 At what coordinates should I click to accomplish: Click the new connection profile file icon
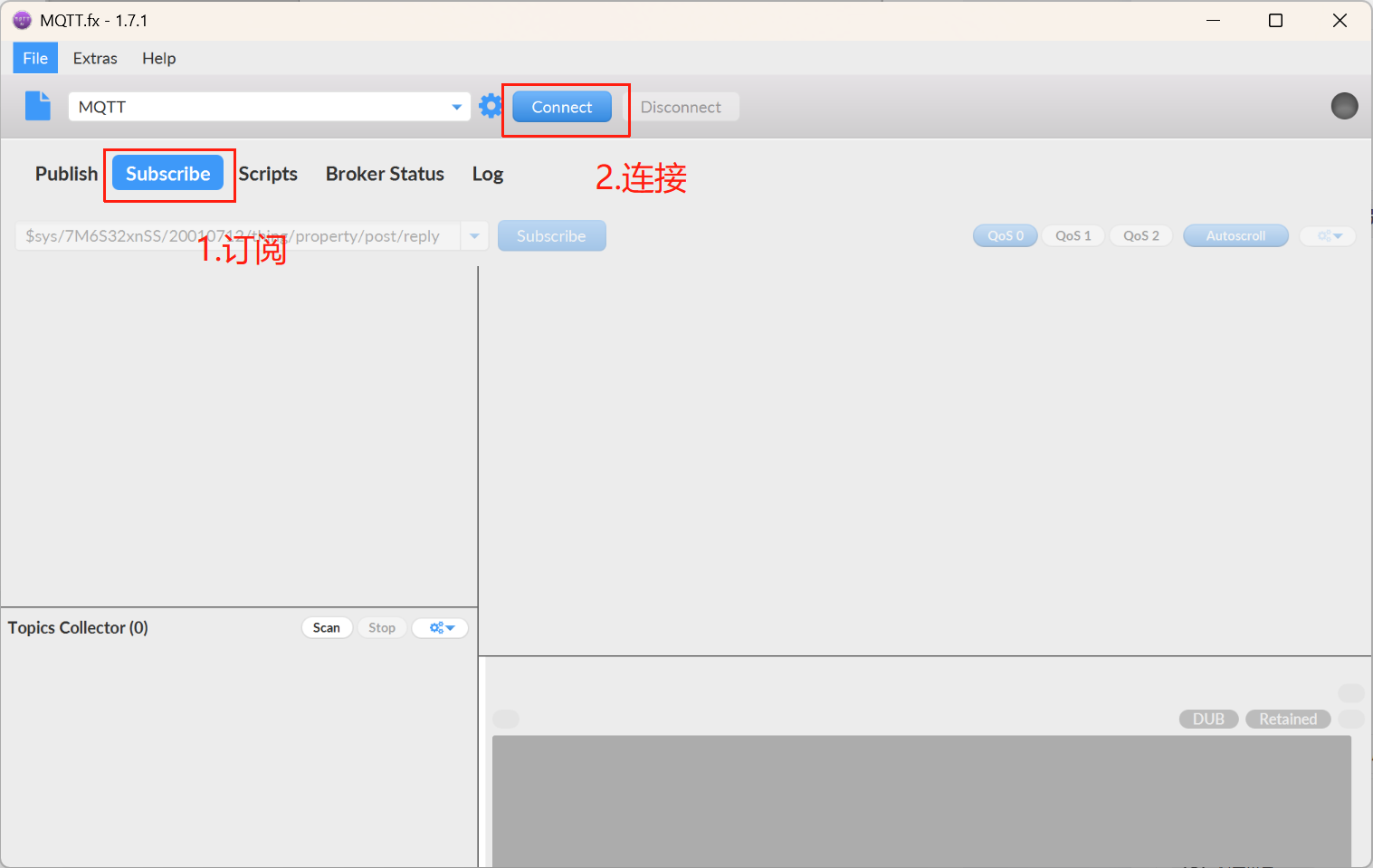[x=38, y=106]
